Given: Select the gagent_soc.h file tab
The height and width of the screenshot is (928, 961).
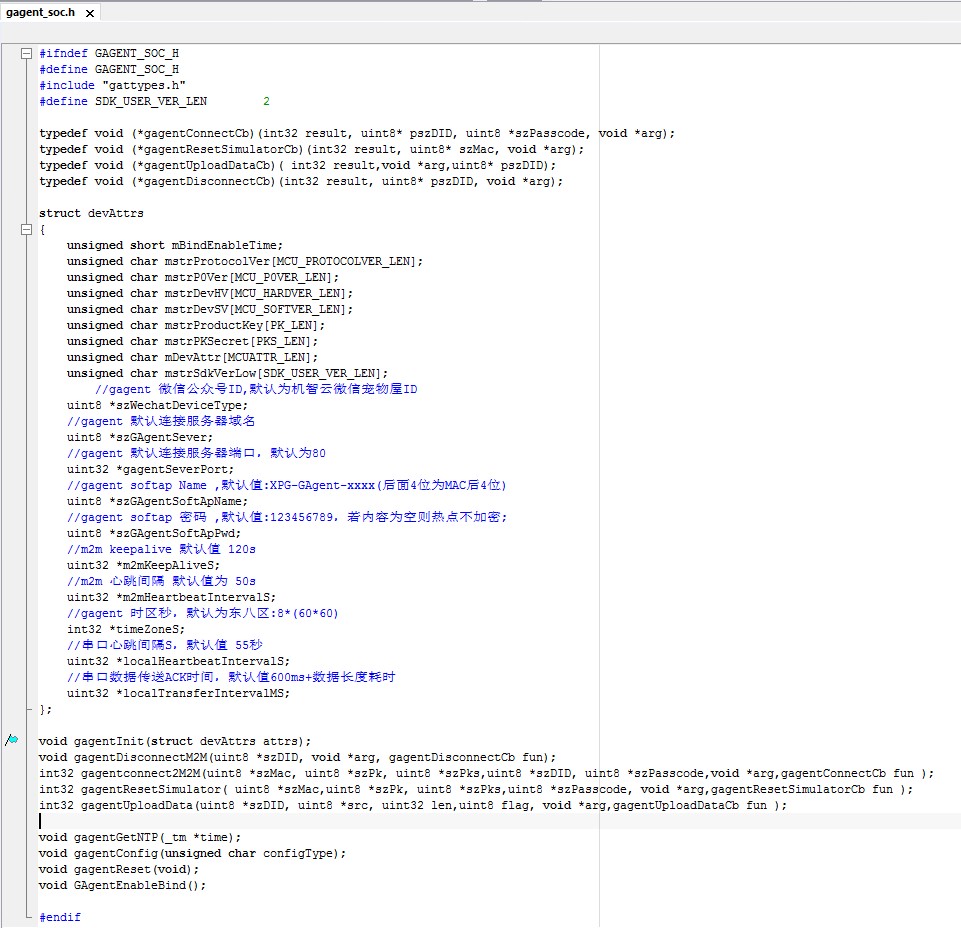Looking at the screenshot, I should (41, 13).
